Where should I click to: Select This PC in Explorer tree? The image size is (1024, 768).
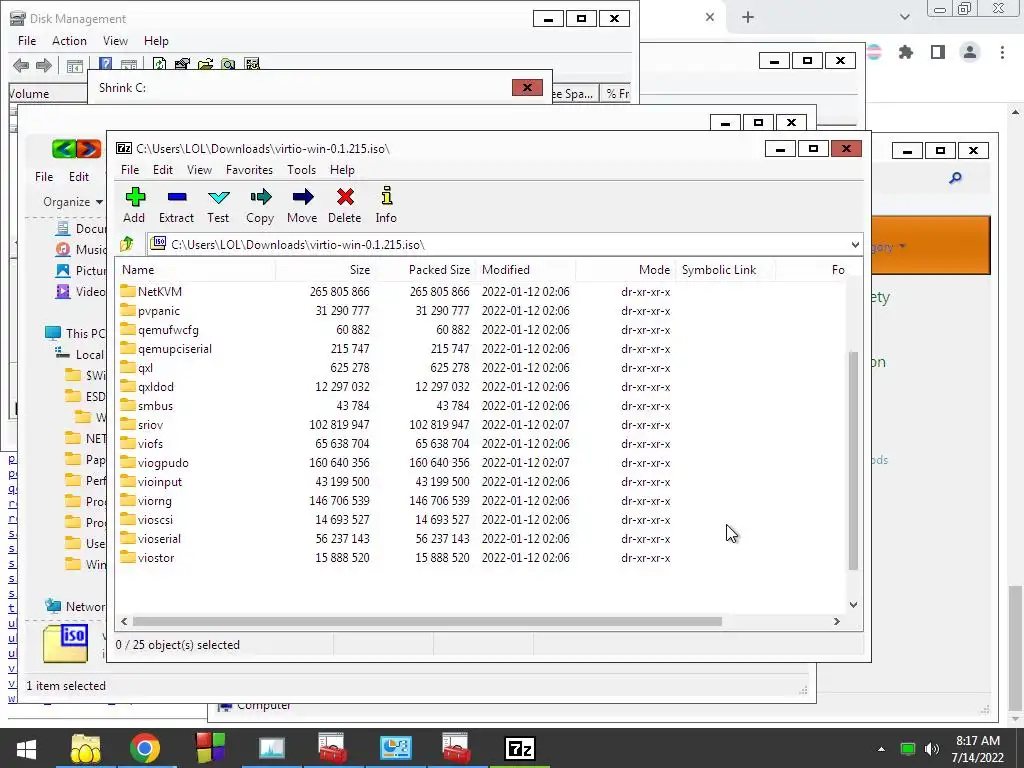[x=74, y=333]
